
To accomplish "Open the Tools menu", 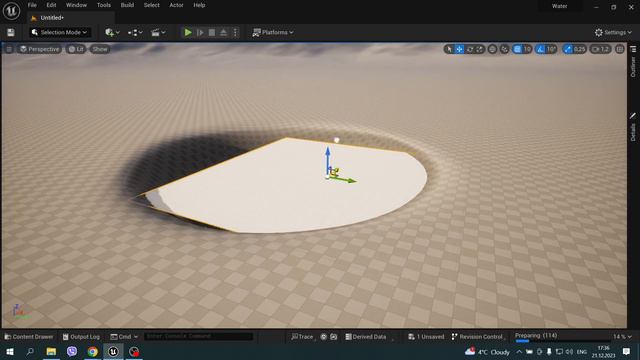I will point(104,5).
